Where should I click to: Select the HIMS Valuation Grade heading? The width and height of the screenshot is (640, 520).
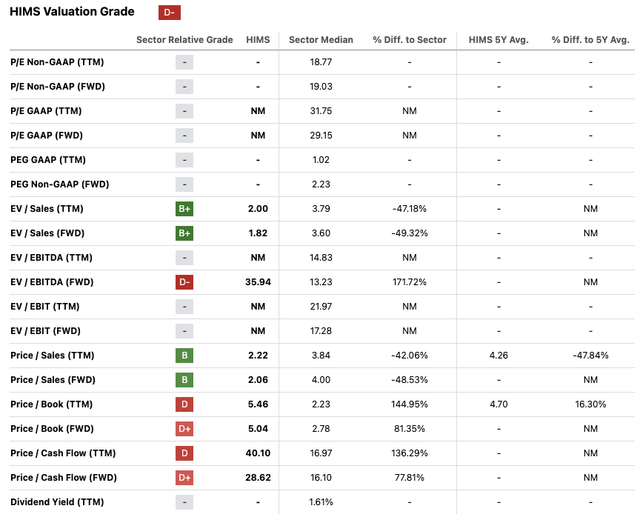[x=72, y=11]
